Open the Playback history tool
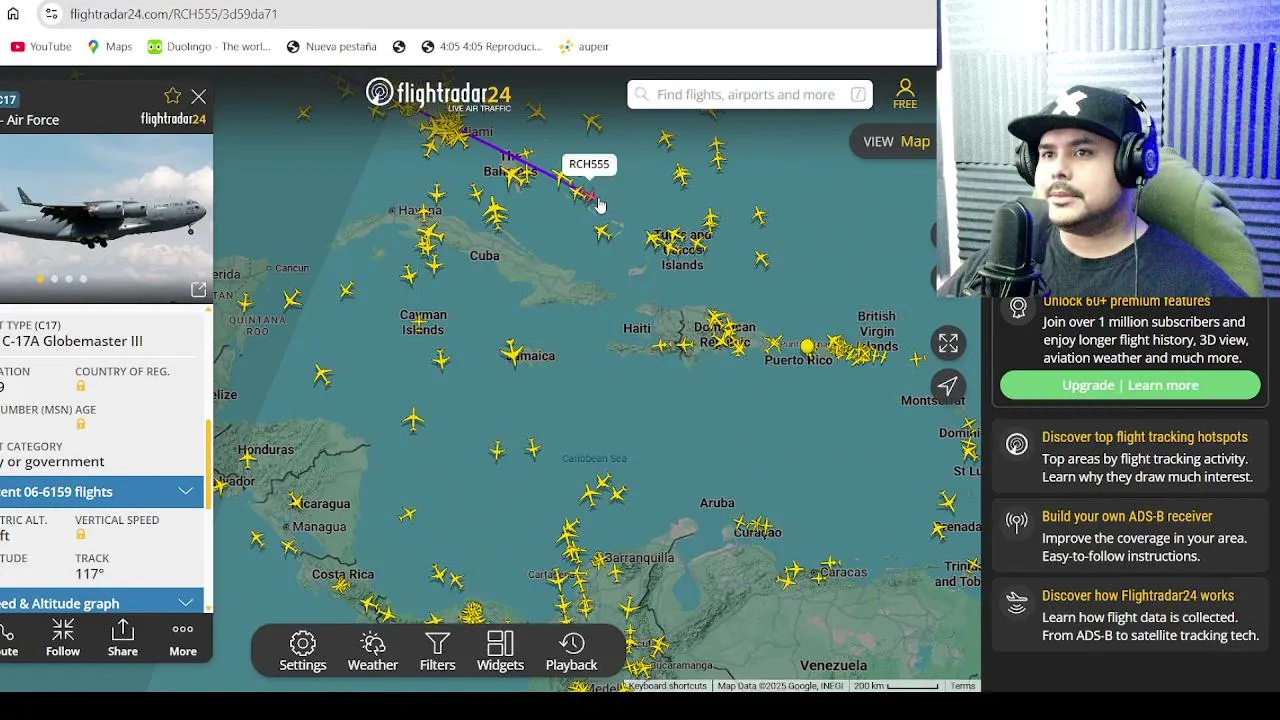This screenshot has width=1280, height=720. point(571,651)
